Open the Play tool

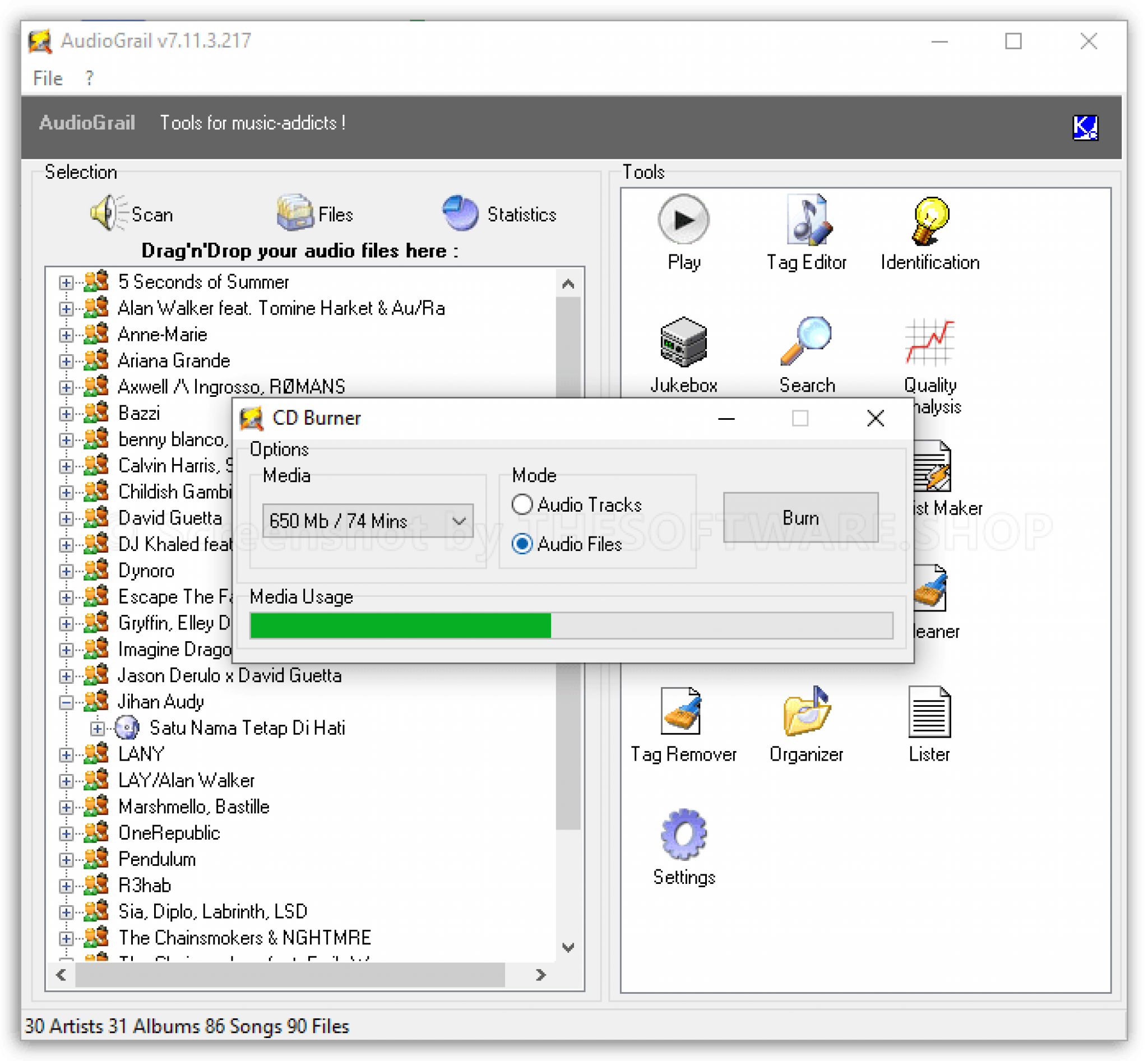coord(684,232)
